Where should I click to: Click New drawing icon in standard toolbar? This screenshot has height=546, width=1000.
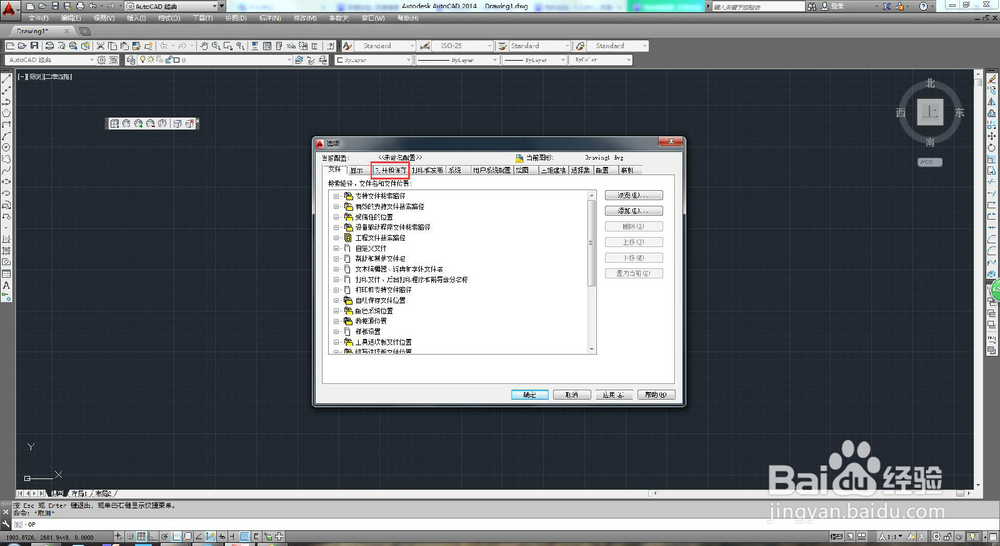(x=10, y=46)
